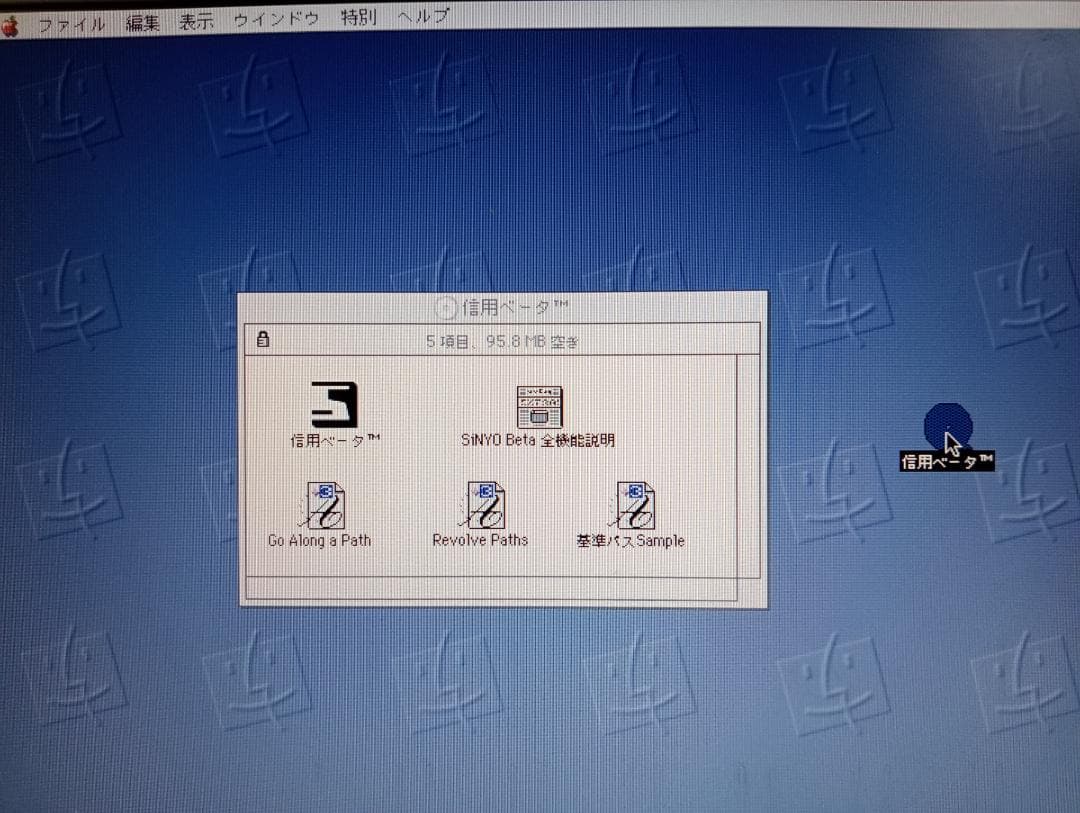
Task: Click the disc proxy icon in window title
Action: [x=447, y=308]
